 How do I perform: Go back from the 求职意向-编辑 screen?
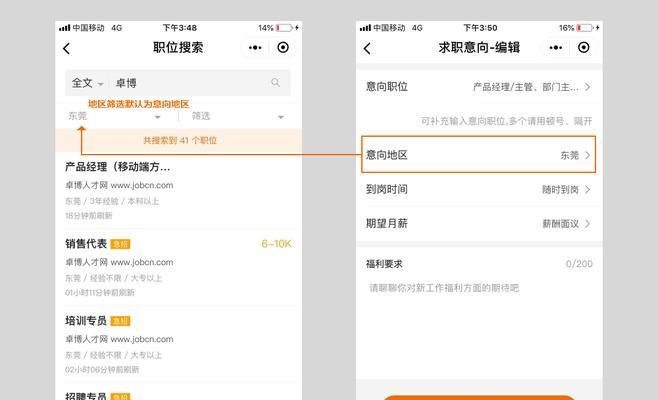[367, 48]
